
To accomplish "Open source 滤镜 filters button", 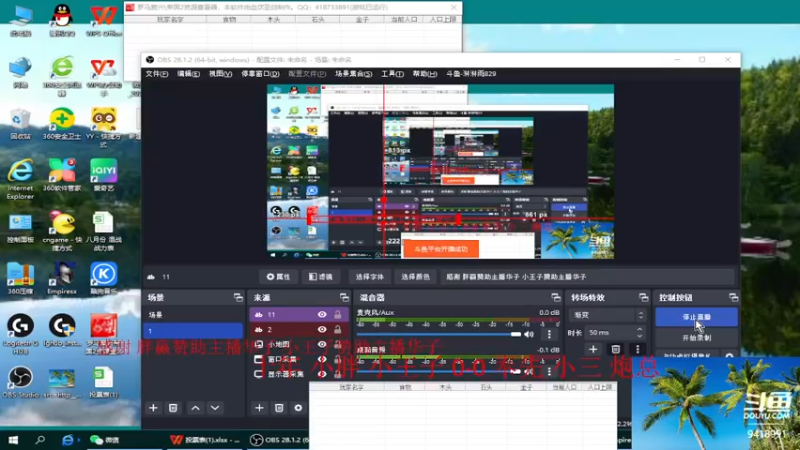I will click(321, 277).
